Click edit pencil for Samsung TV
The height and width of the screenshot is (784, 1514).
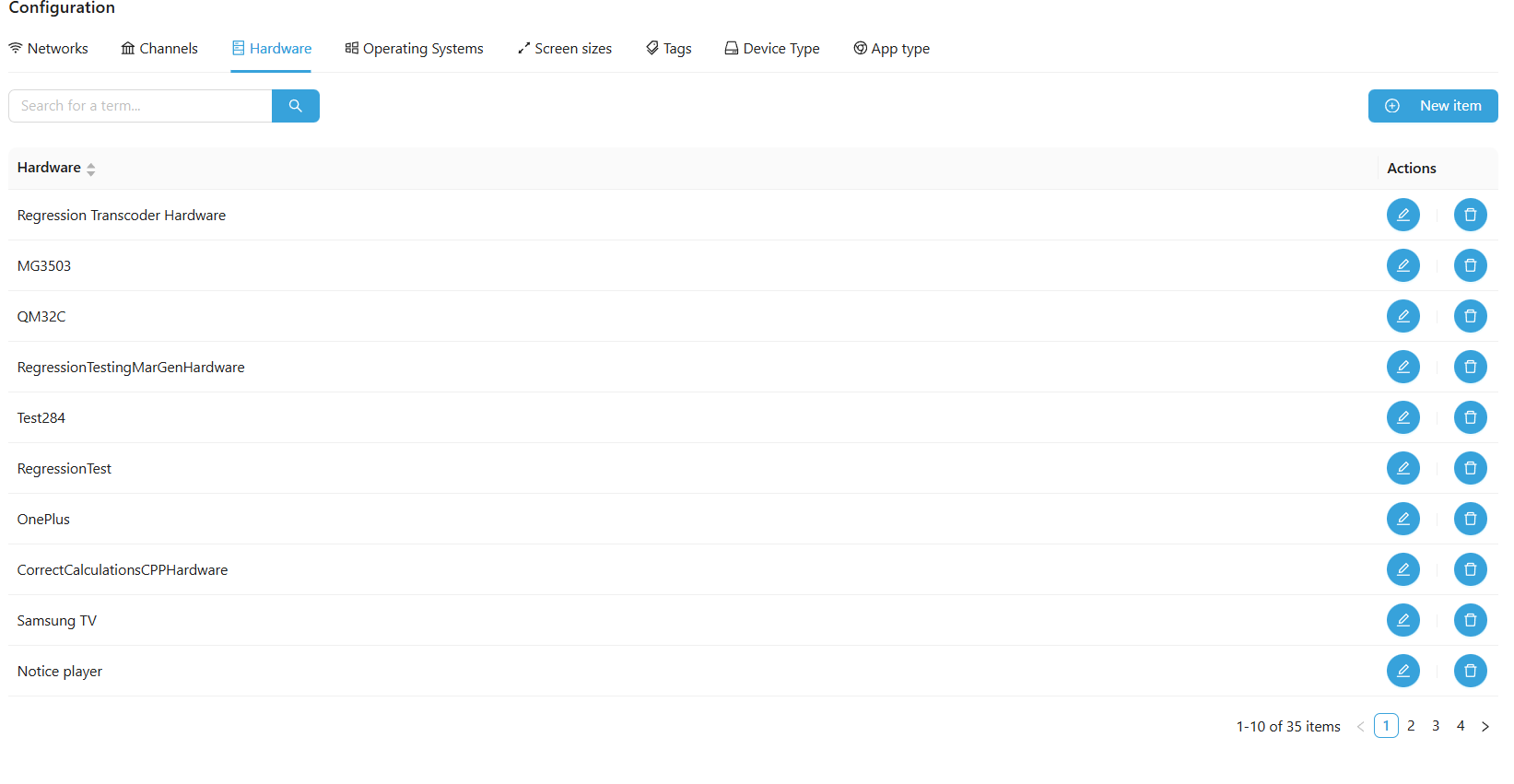pos(1403,620)
